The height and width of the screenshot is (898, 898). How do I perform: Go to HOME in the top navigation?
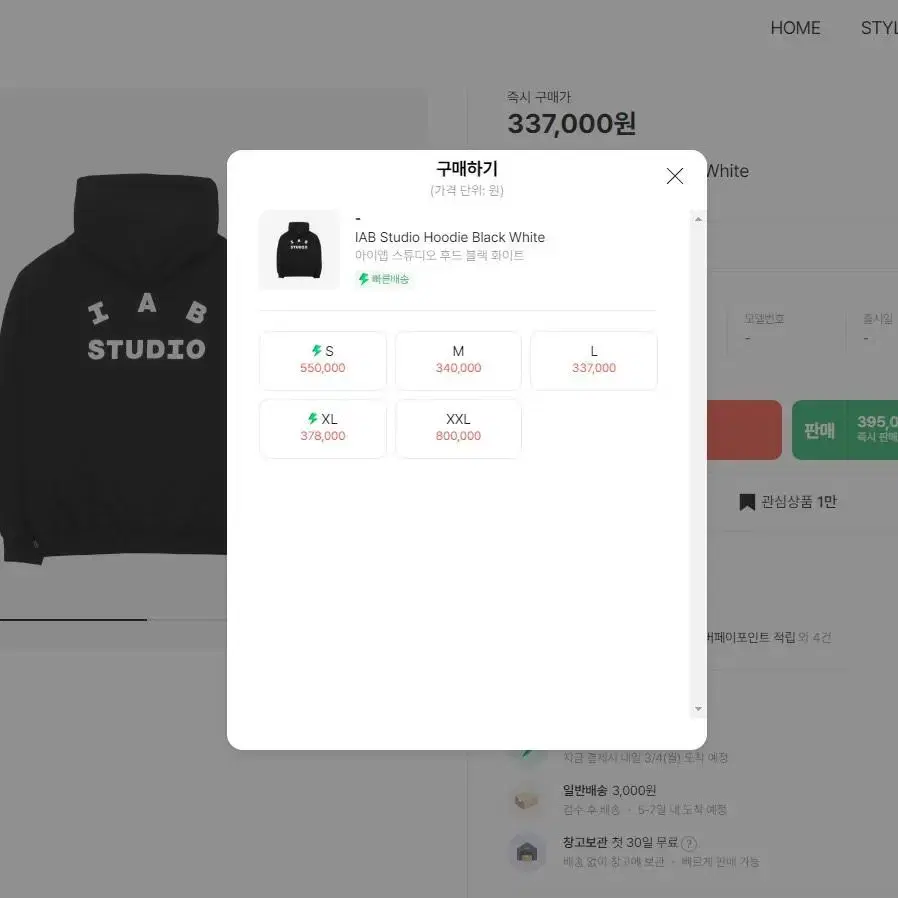point(795,28)
